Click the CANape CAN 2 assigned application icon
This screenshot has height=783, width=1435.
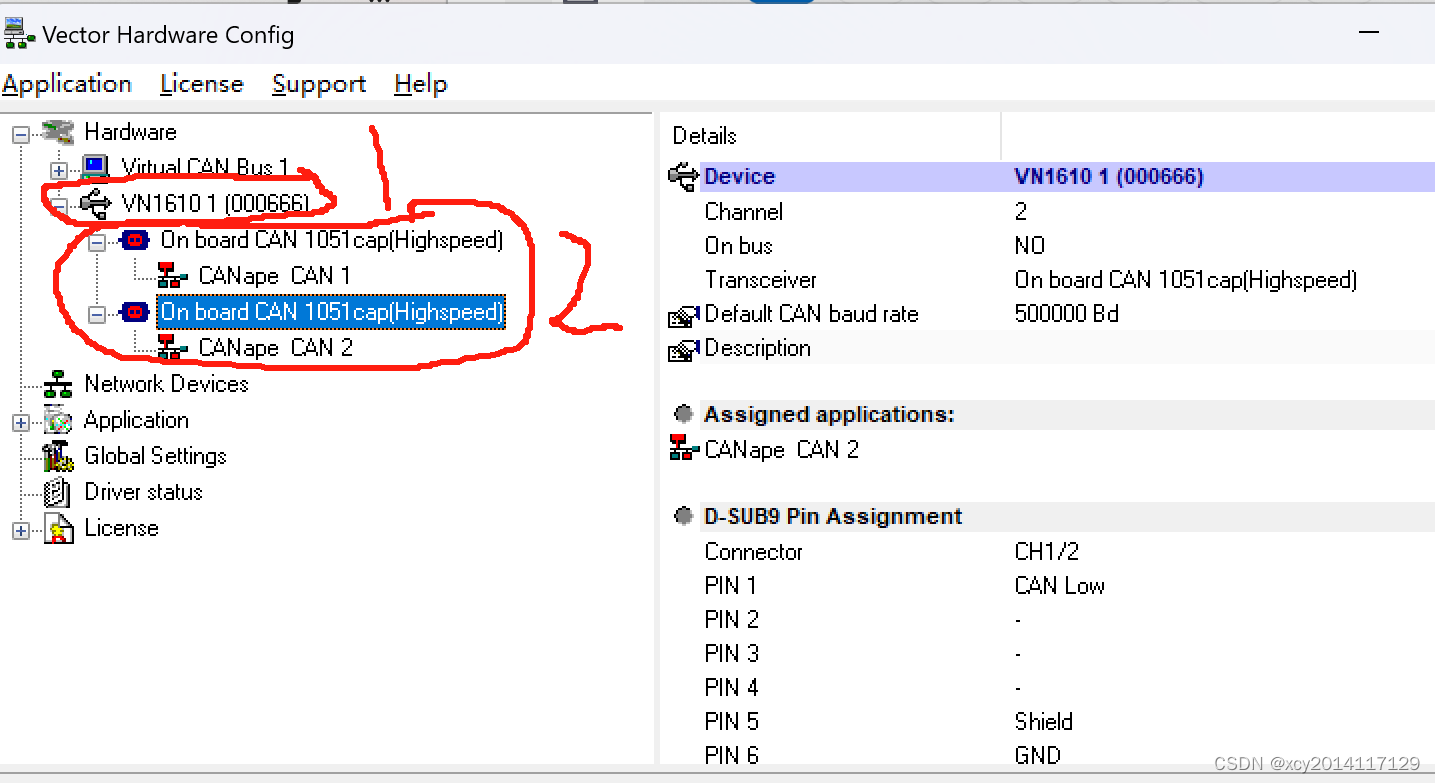684,450
